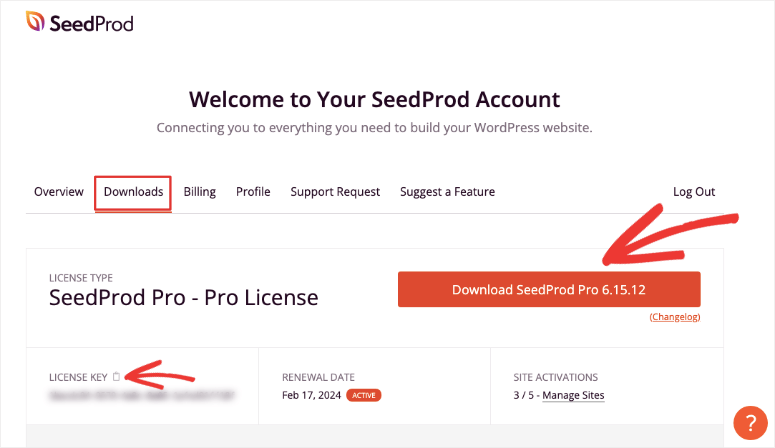Click the 3 / 5 site activations count
Screen dimensions: 775x448
(522, 395)
